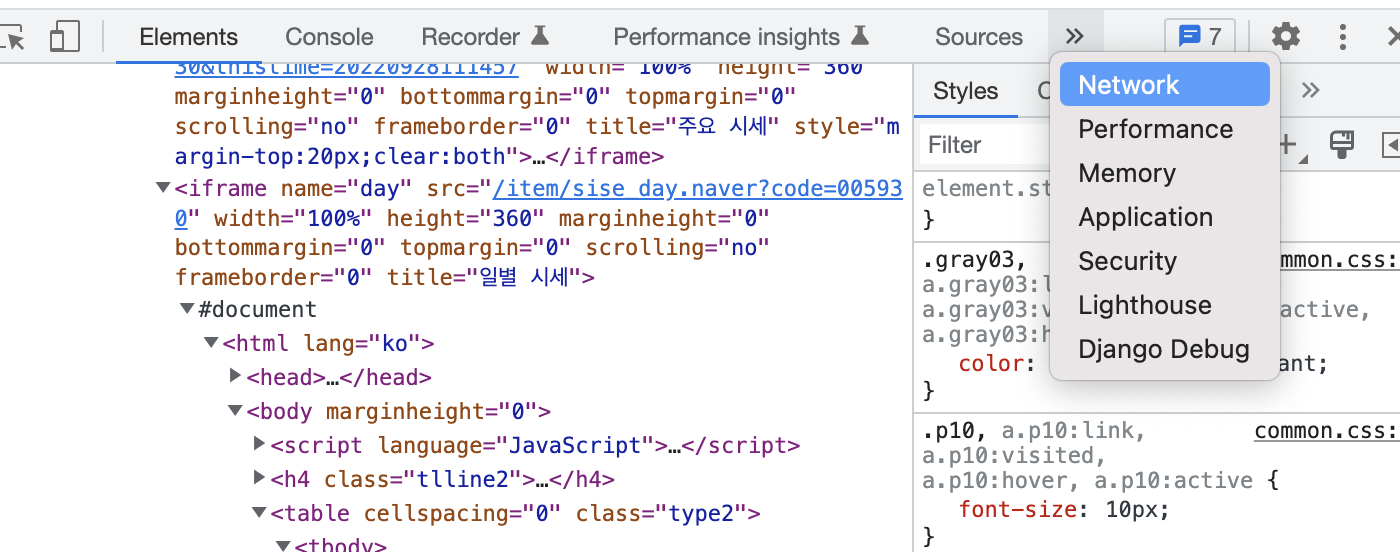1400x552 pixels.
Task: Open common.css link beside .gray03 rule
Action: pos(1342,260)
